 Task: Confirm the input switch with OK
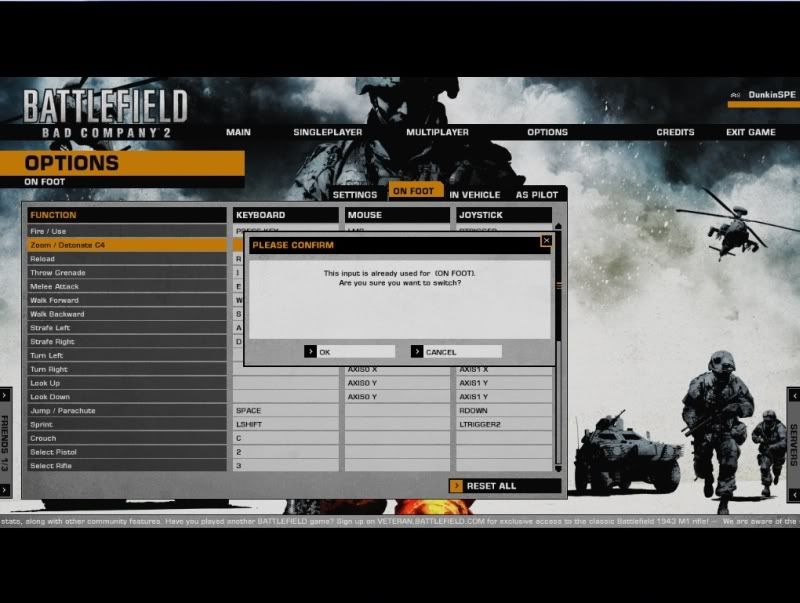(x=349, y=351)
